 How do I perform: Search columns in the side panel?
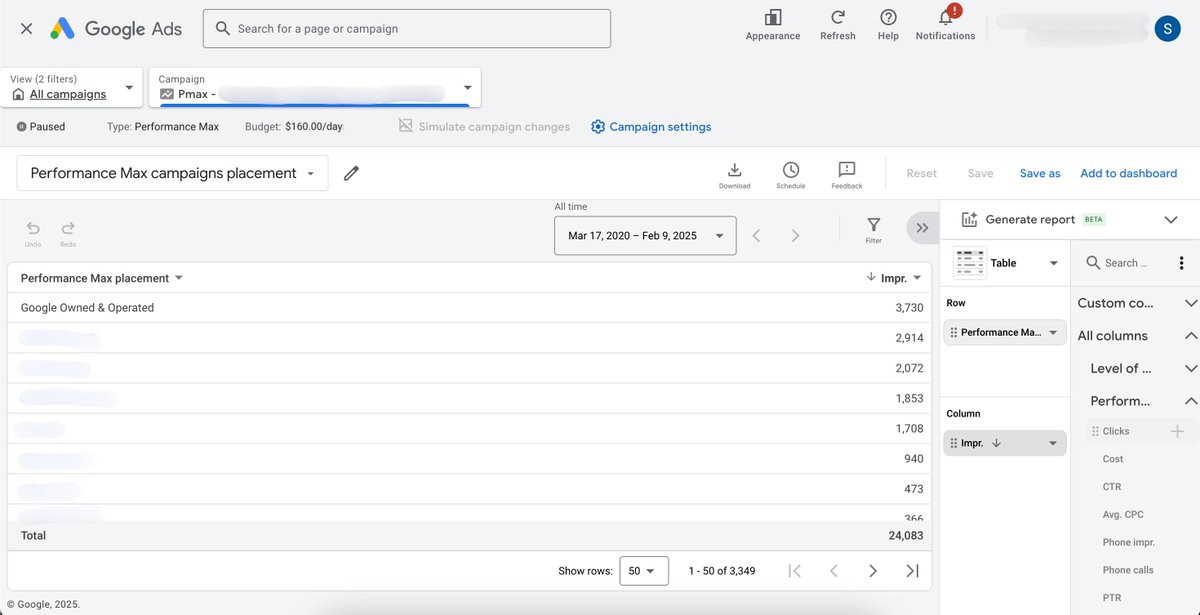click(x=1126, y=263)
